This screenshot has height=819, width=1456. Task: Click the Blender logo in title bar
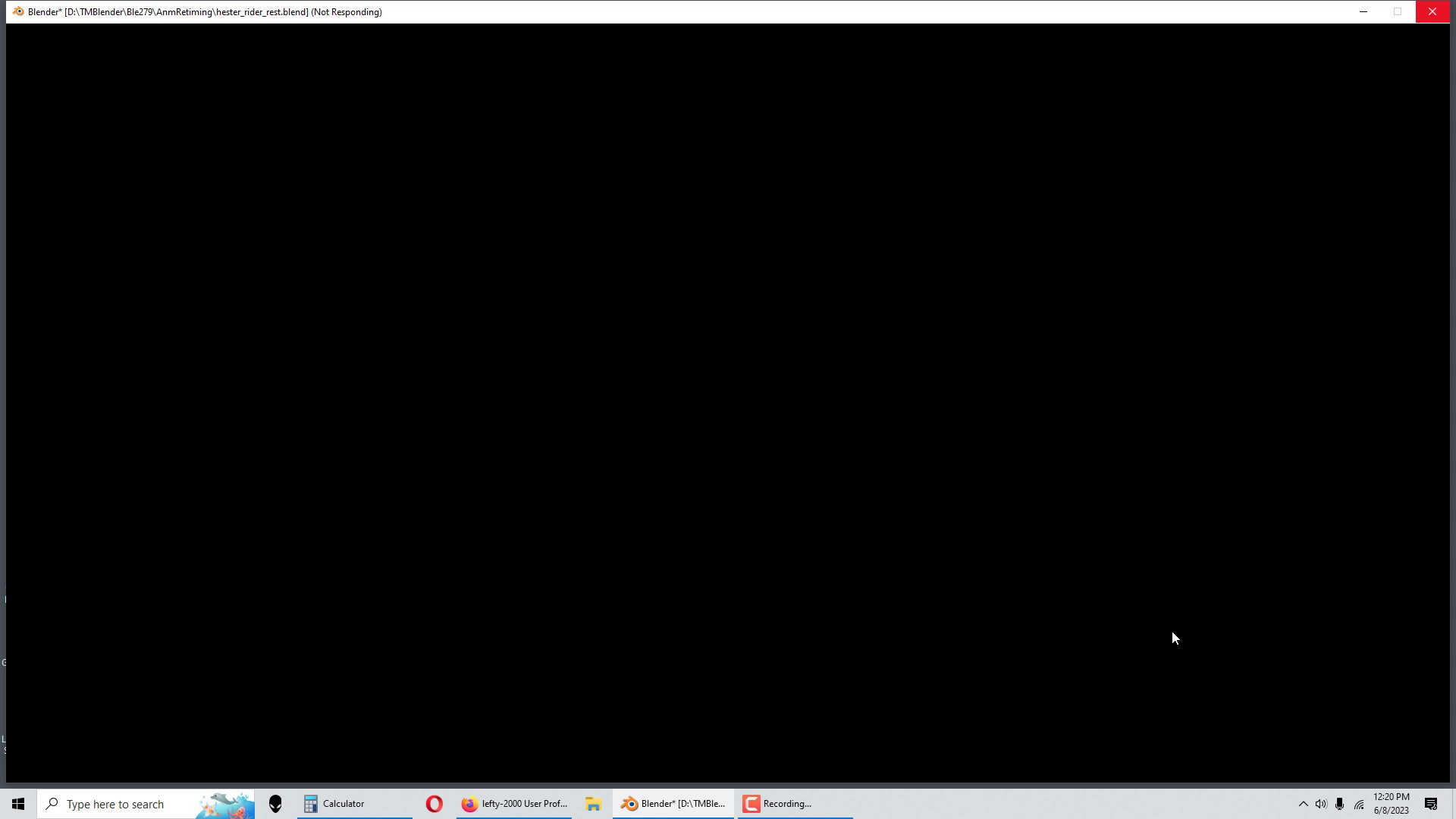(18, 12)
